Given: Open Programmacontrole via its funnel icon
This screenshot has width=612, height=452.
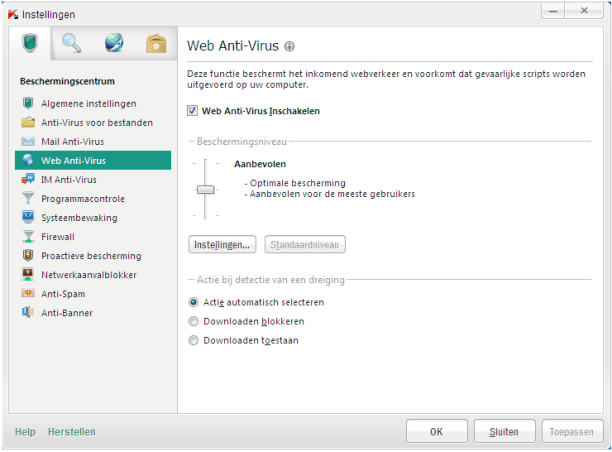Looking at the screenshot, I should pyautogui.click(x=28, y=199).
